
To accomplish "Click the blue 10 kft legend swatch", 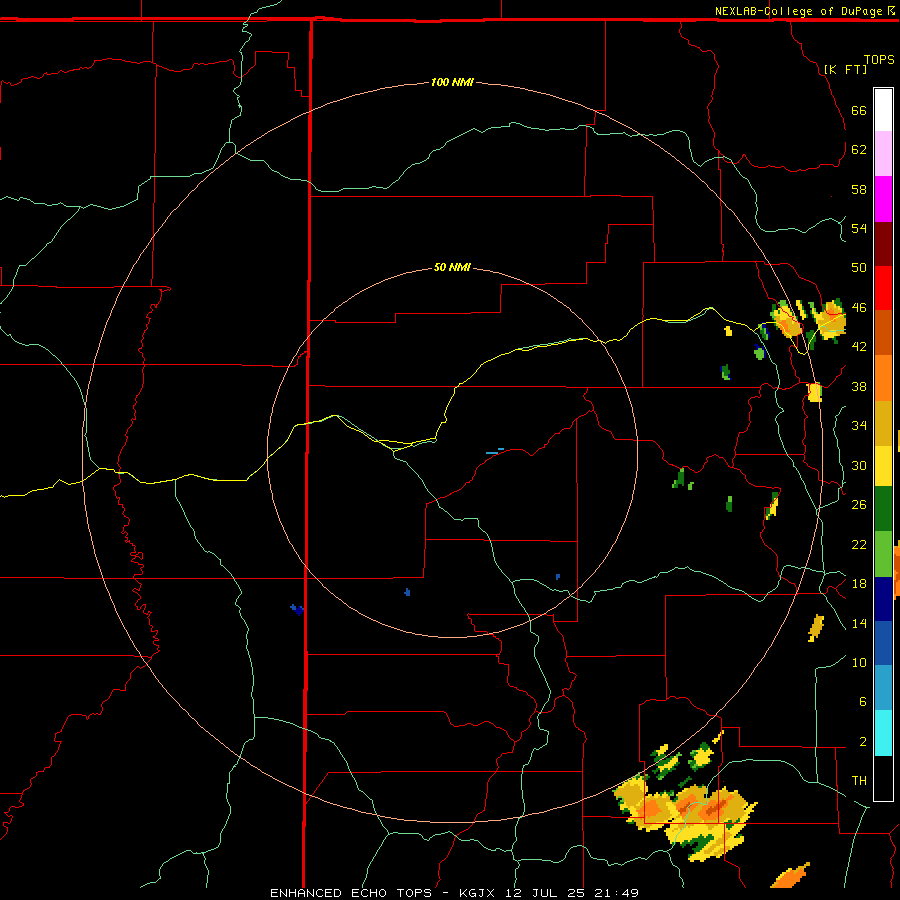I will 883,643.
